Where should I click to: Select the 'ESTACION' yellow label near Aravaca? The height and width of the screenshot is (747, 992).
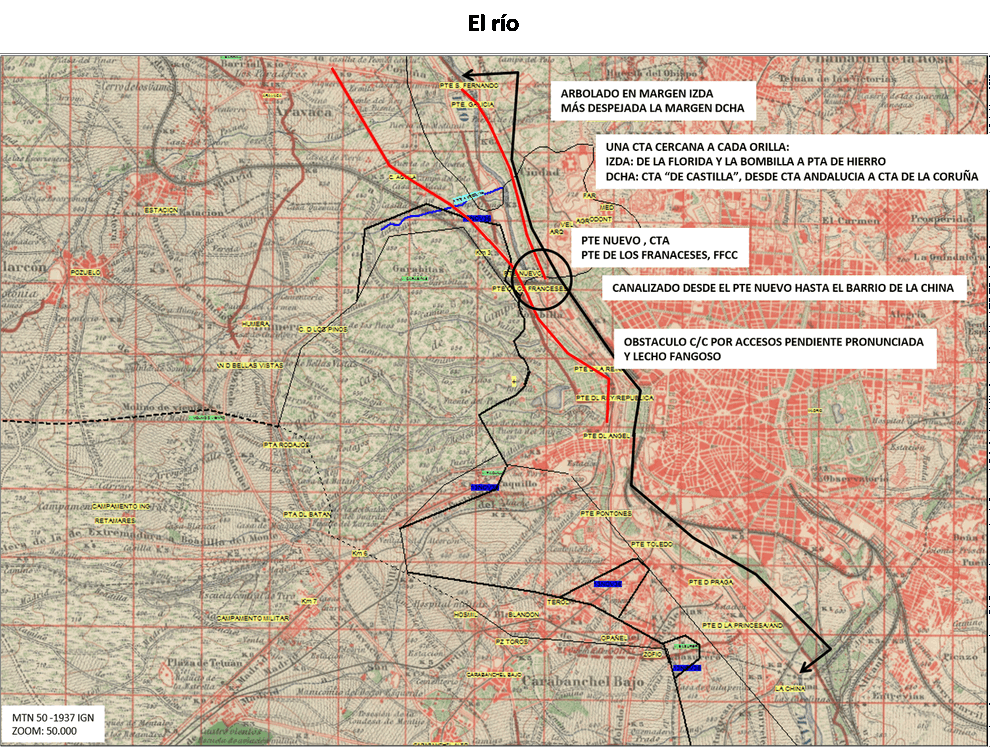tap(161, 210)
